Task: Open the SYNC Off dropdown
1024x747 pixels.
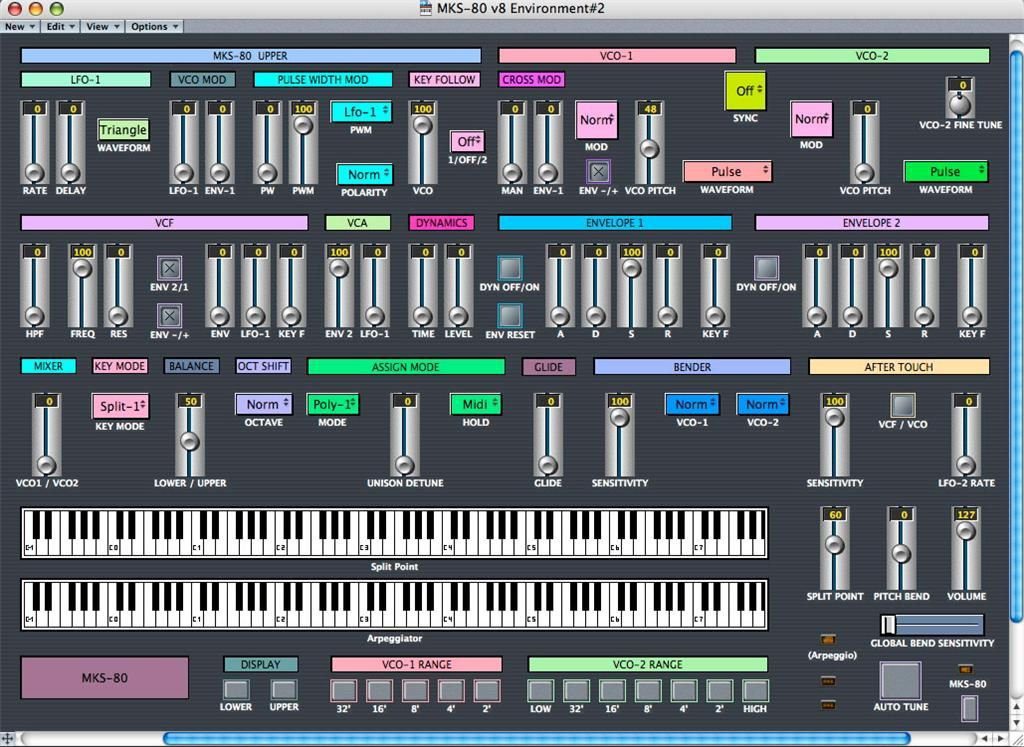Action: [x=745, y=91]
